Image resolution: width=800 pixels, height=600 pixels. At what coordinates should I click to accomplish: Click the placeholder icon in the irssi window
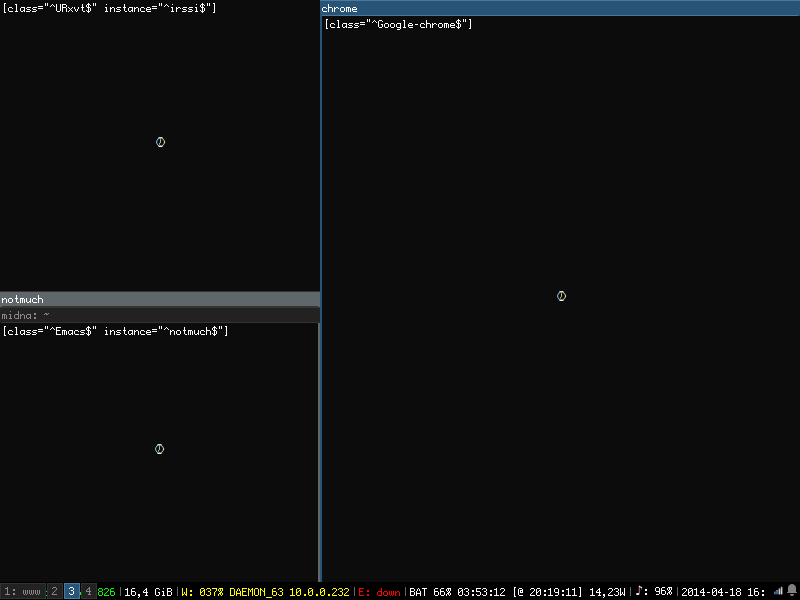(x=160, y=142)
